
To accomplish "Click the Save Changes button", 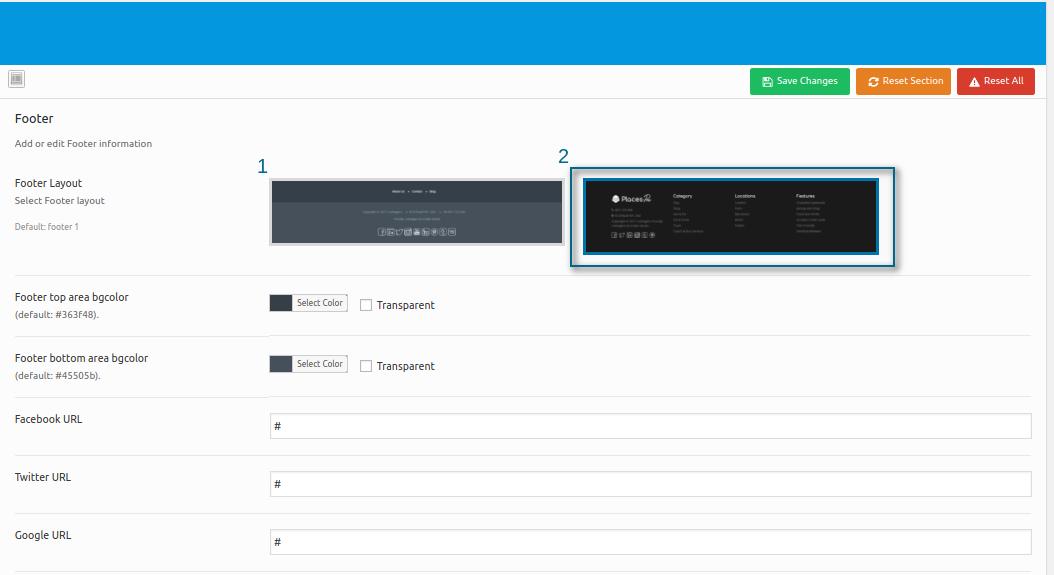I will point(799,81).
